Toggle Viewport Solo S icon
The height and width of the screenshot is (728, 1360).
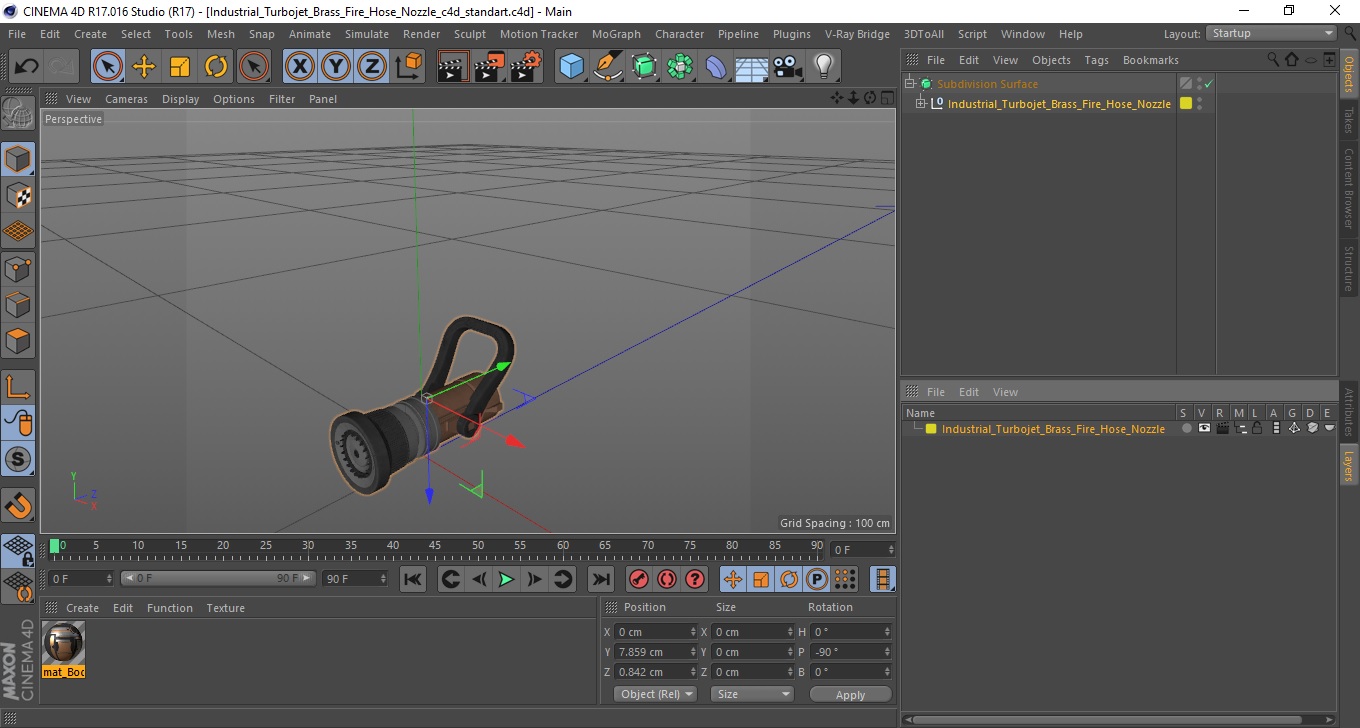18,459
